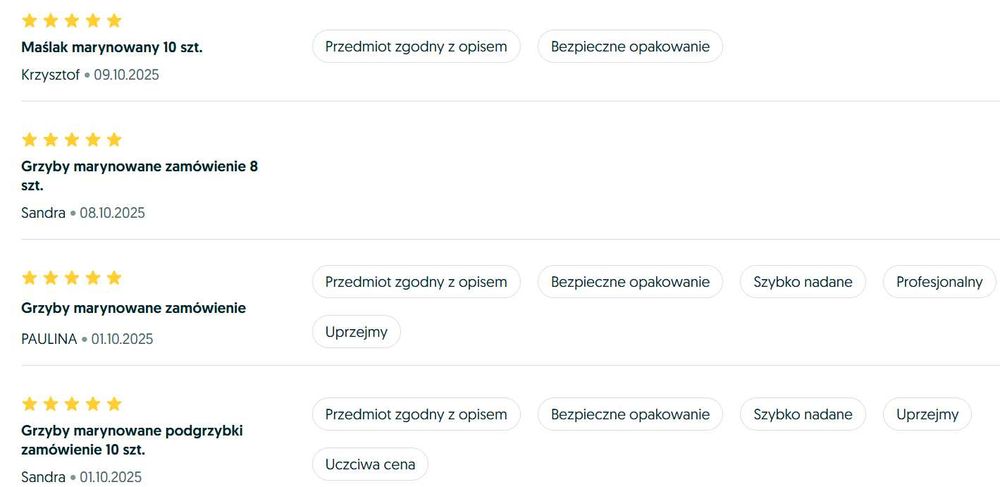Click the stars above Sandra's 08.10.2025 review

tap(71, 139)
